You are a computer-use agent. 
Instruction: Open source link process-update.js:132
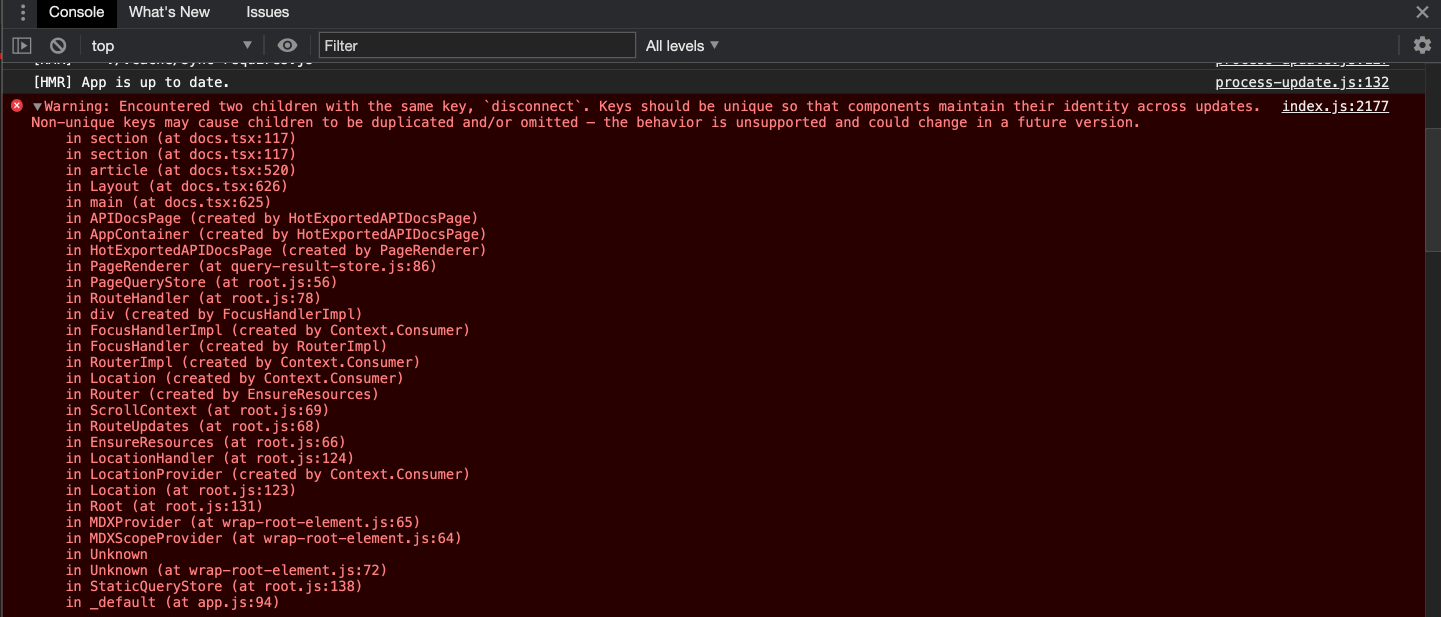pyautogui.click(x=1302, y=82)
